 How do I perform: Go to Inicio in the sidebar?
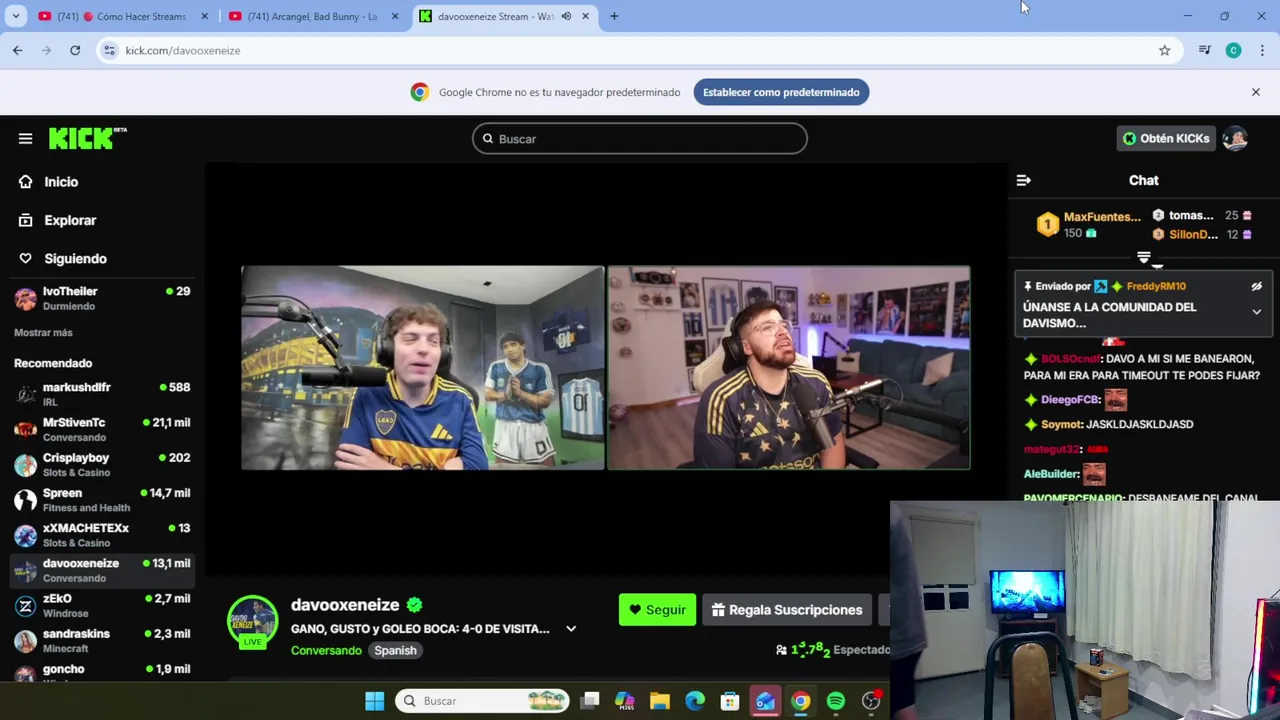coord(61,182)
